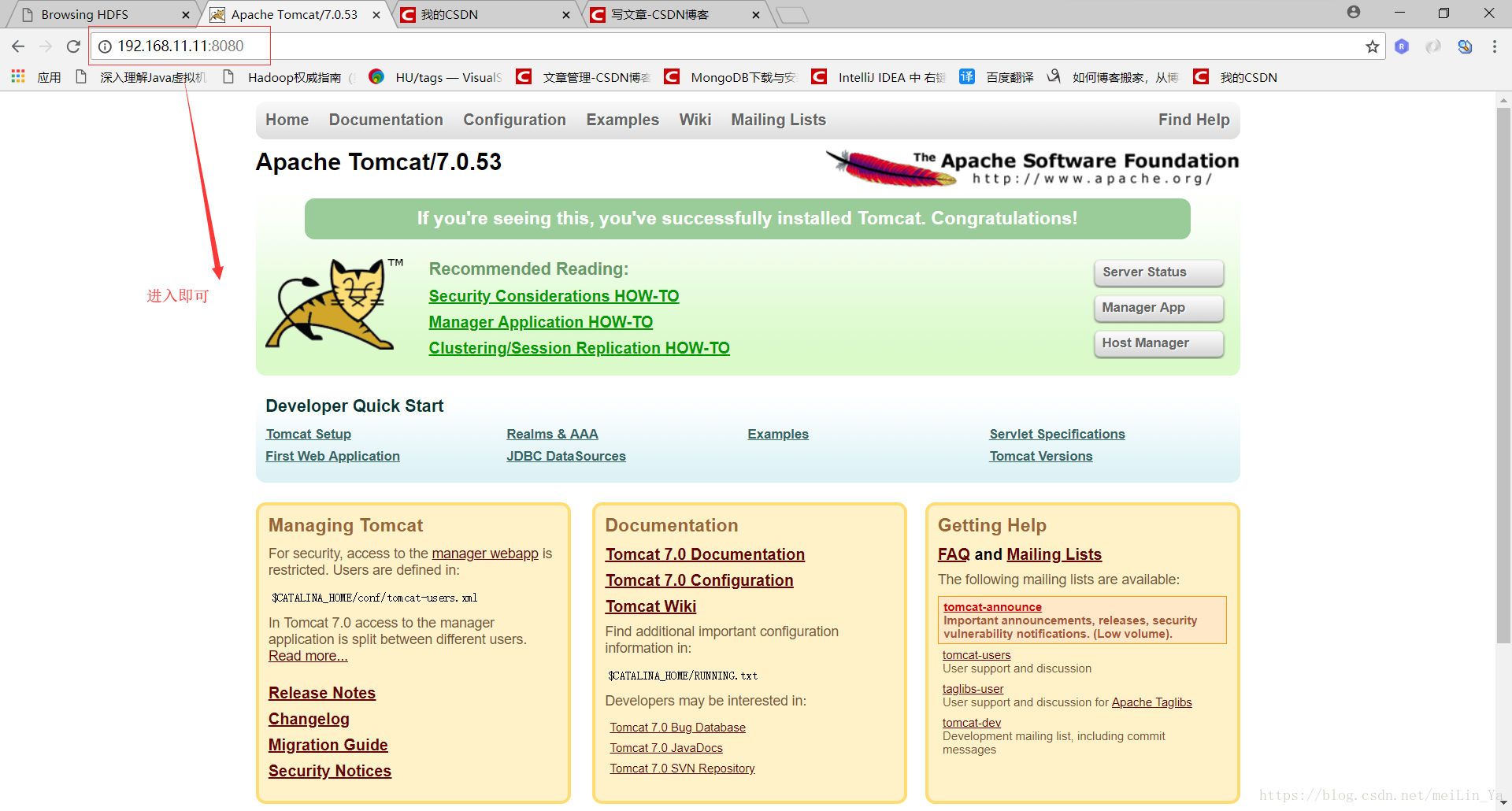Screen dimensions: 1512x811
Task: Close the Apache Tomcat/7.0.53 tab
Action: pyautogui.click(x=376, y=15)
